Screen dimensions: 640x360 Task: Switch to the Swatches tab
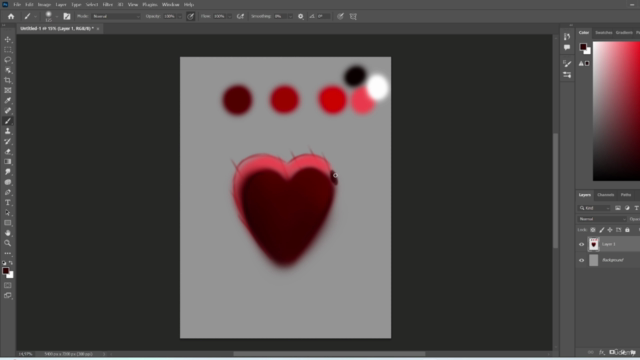coord(604,33)
